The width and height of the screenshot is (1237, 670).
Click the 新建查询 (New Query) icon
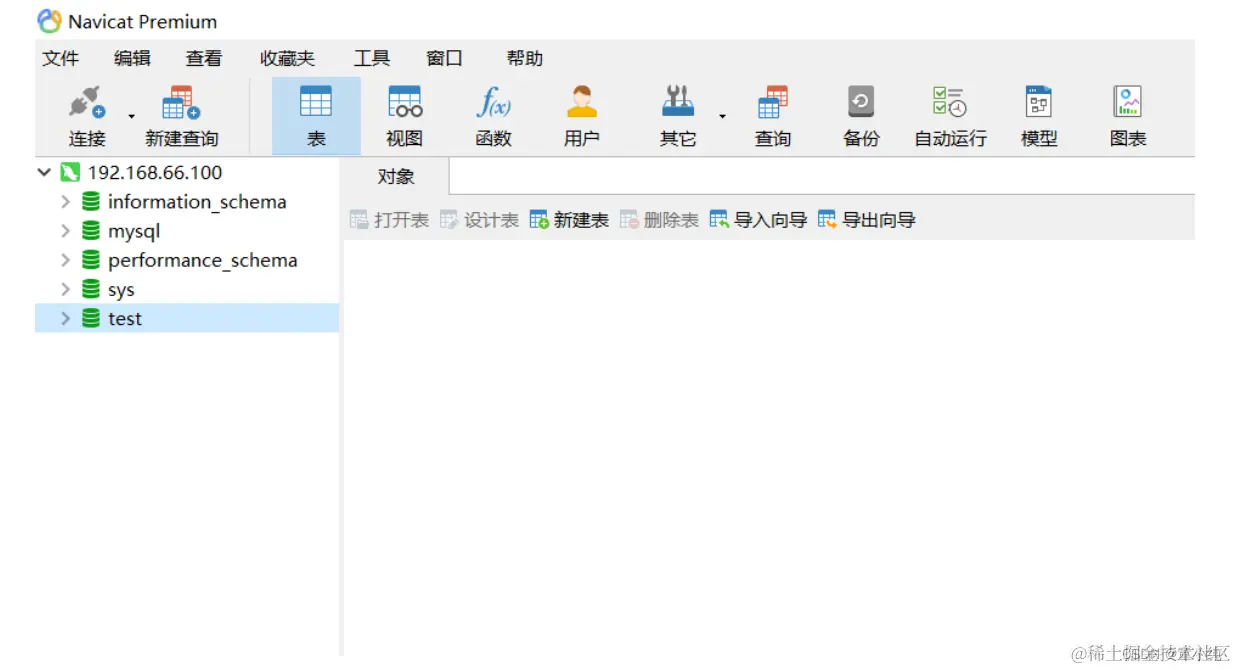(181, 117)
